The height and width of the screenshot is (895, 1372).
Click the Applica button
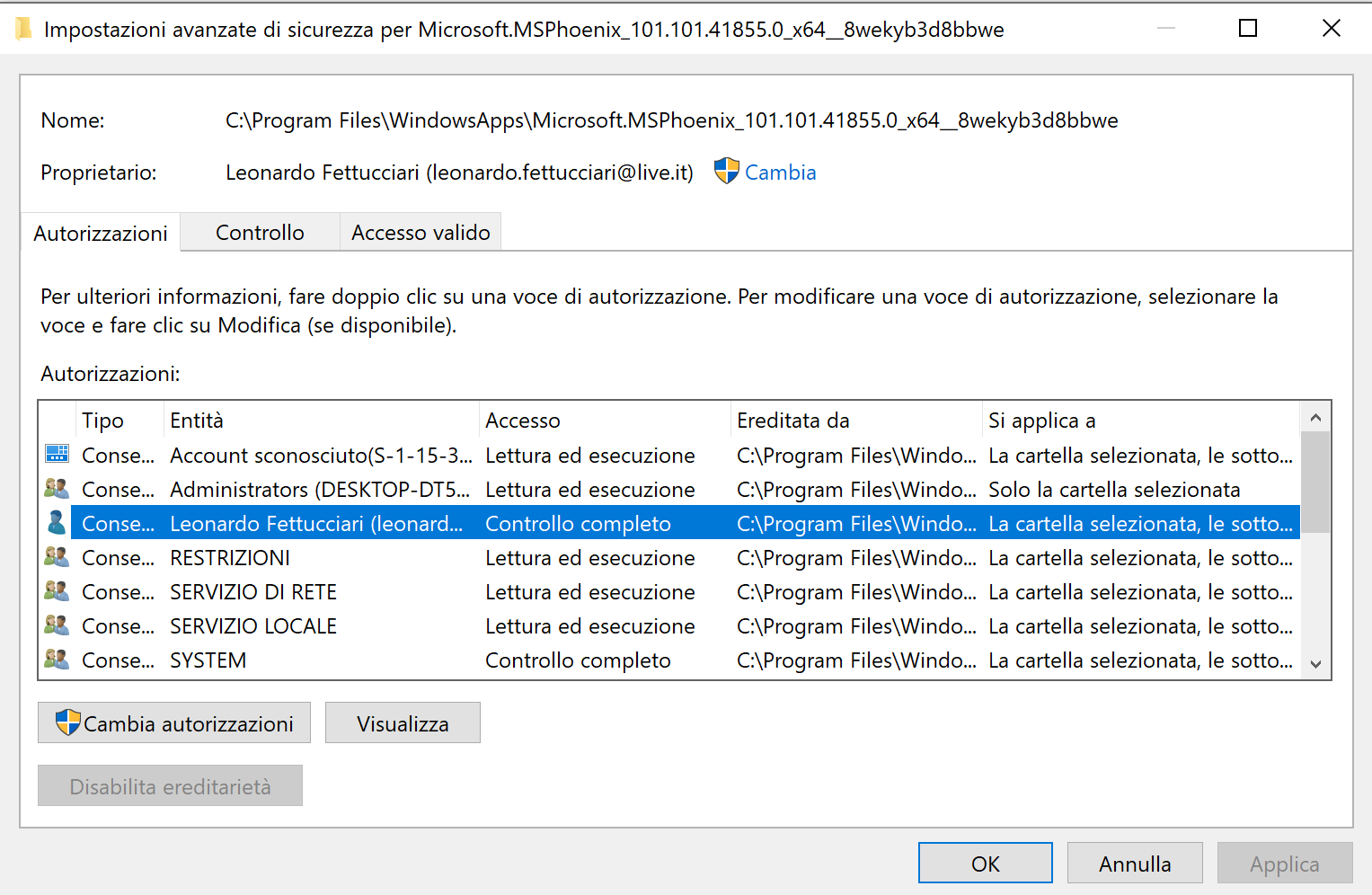1285,863
